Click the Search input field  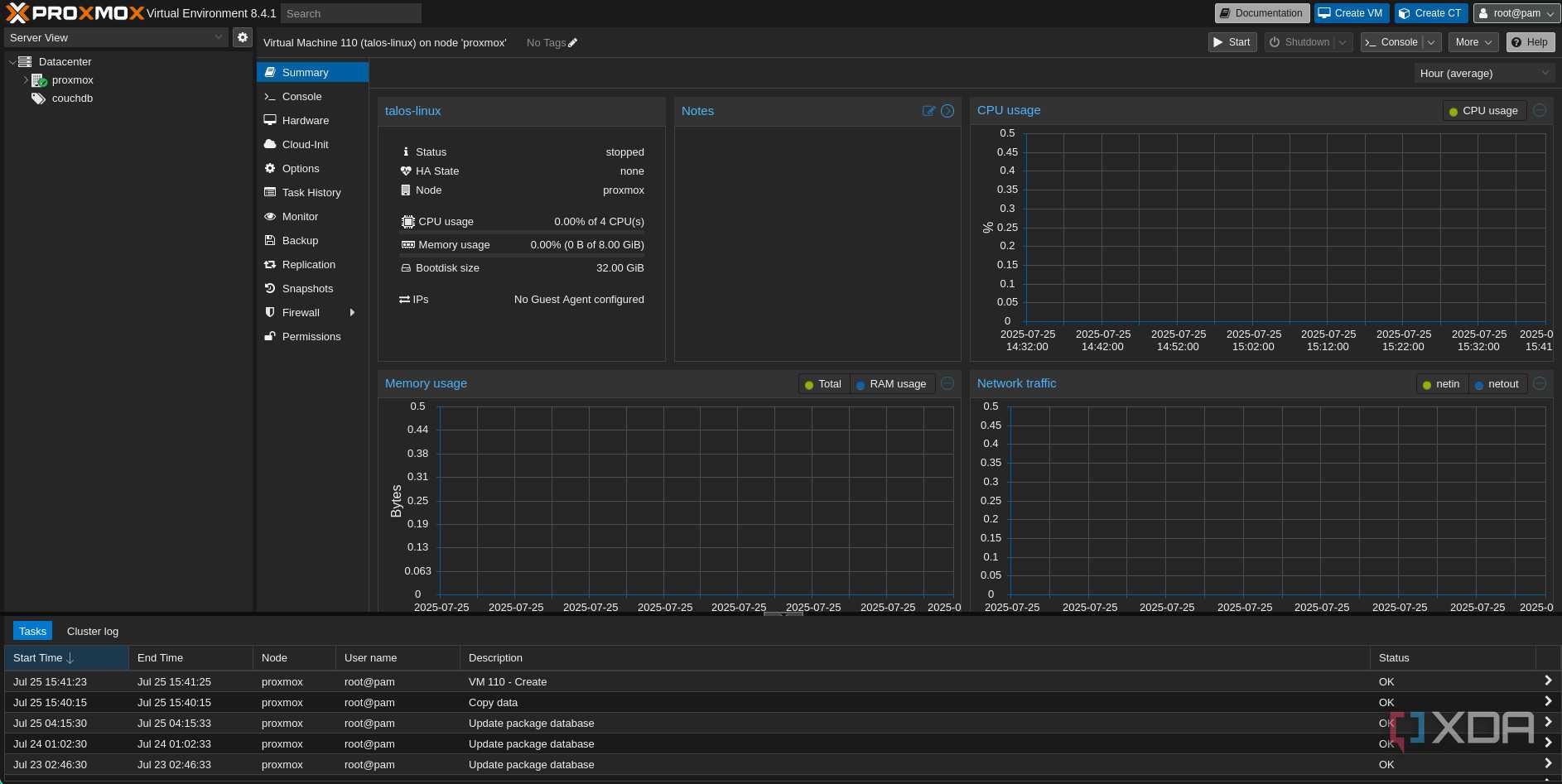click(351, 13)
